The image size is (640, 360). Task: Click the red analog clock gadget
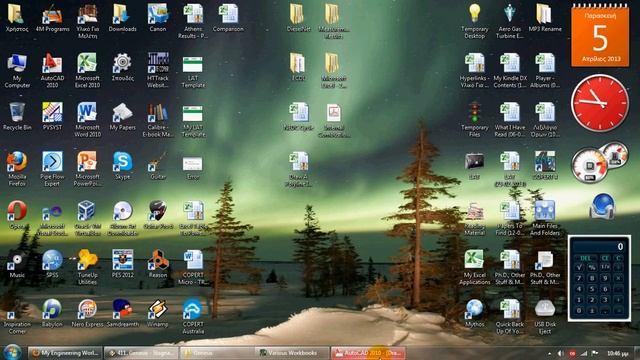click(x=600, y=103)
